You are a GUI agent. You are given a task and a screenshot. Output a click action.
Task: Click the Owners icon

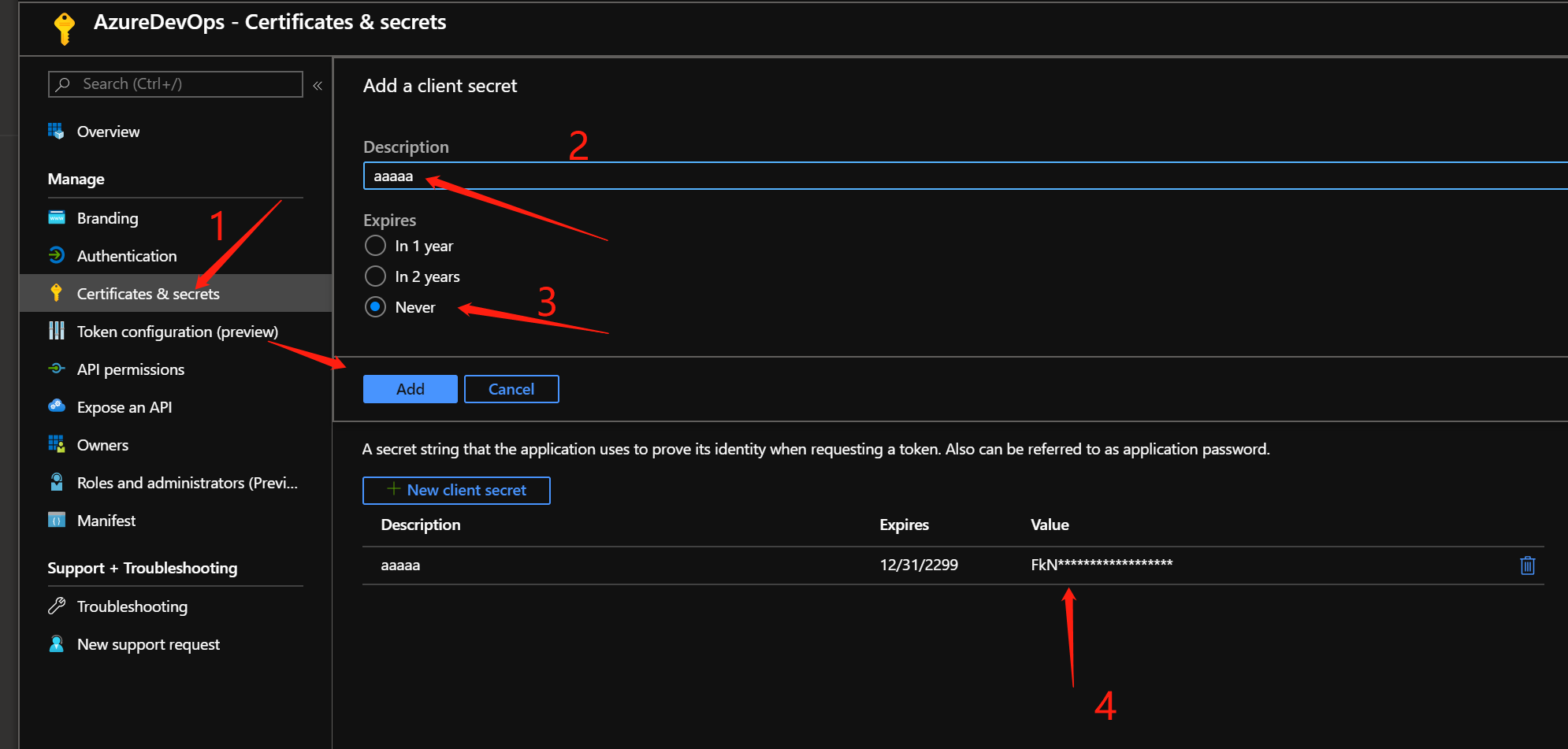[x=56, y=444]
